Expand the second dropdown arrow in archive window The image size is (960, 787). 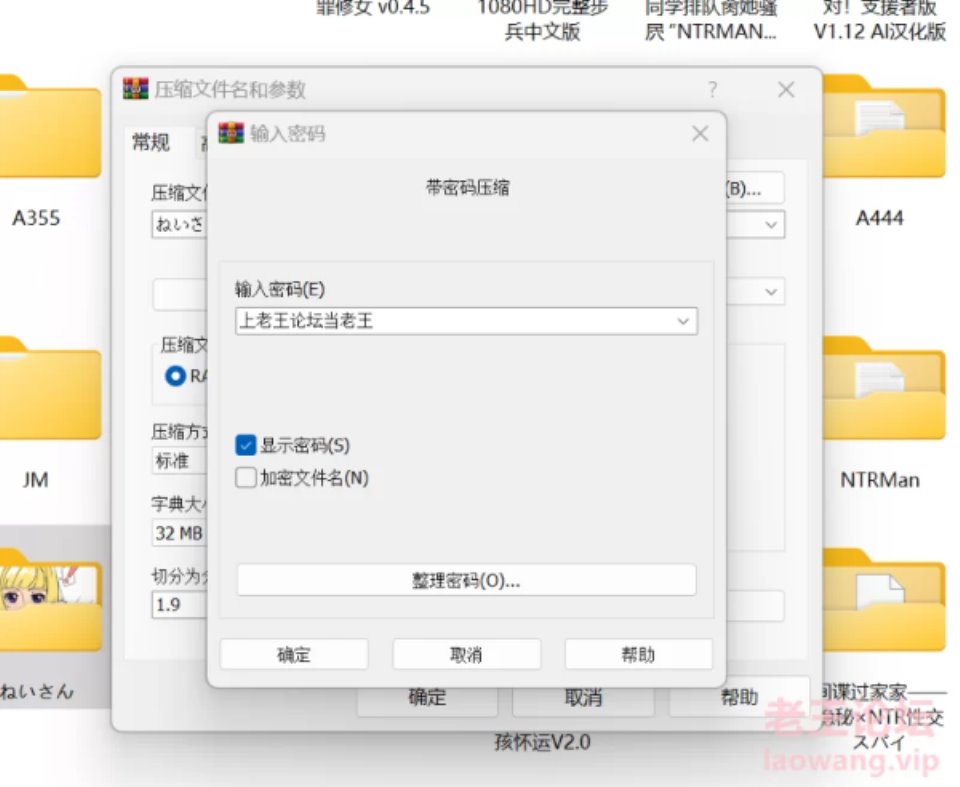coord(771,292)
